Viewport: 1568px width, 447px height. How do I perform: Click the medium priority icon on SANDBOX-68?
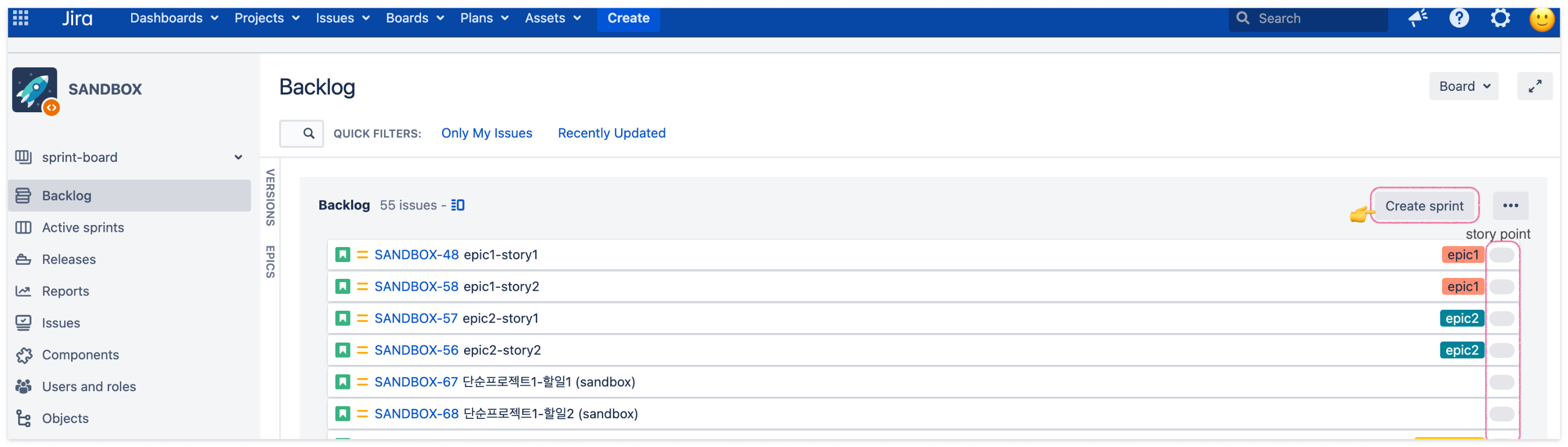362,414
